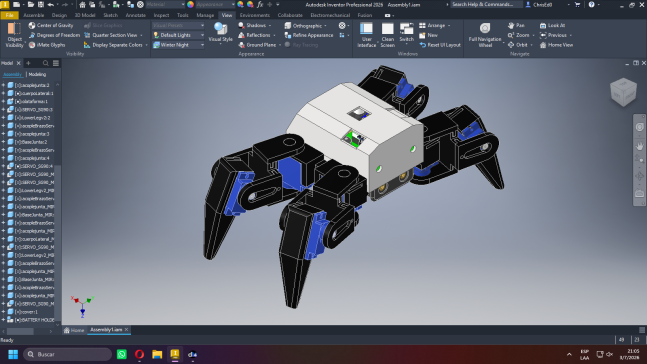Activate Clean Screen mode
The image size is (647, 364).
(387, 35)
